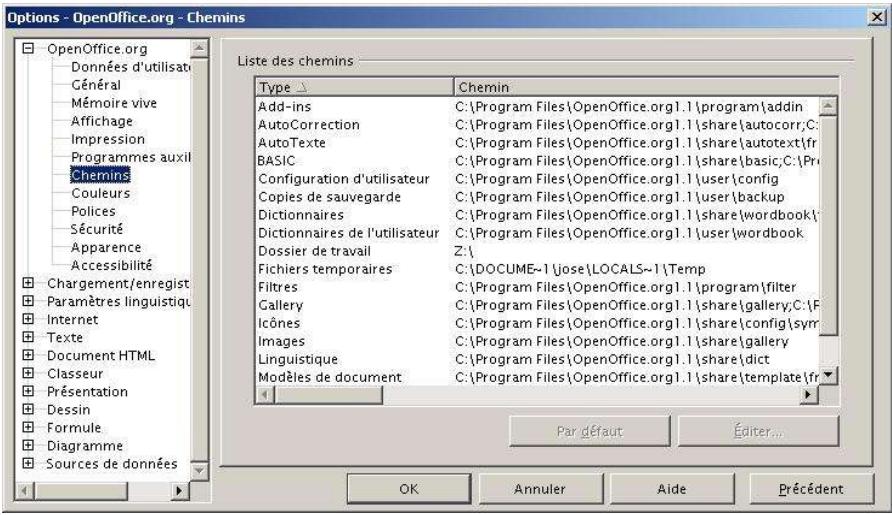The image size is (892, 515).
Task: Expand the Formule tree node
Action: (x=28, y=427)
